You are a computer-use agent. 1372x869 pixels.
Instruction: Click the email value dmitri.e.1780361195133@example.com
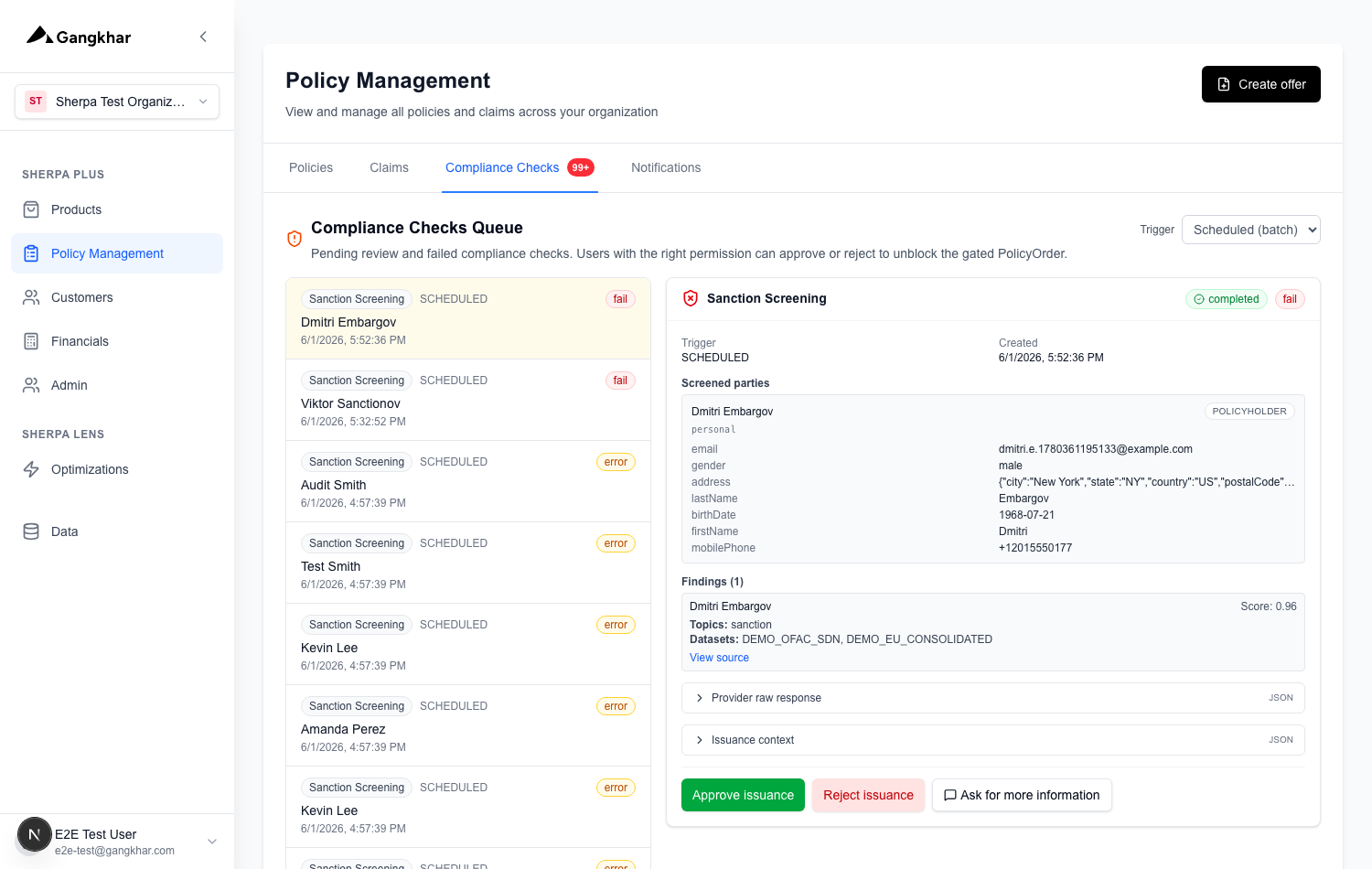point(1096,449)
